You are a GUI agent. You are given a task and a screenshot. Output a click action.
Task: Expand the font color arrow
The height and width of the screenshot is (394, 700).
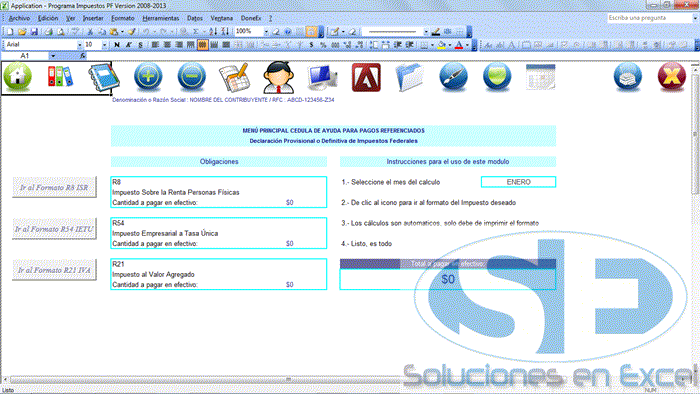click(467, 45)
